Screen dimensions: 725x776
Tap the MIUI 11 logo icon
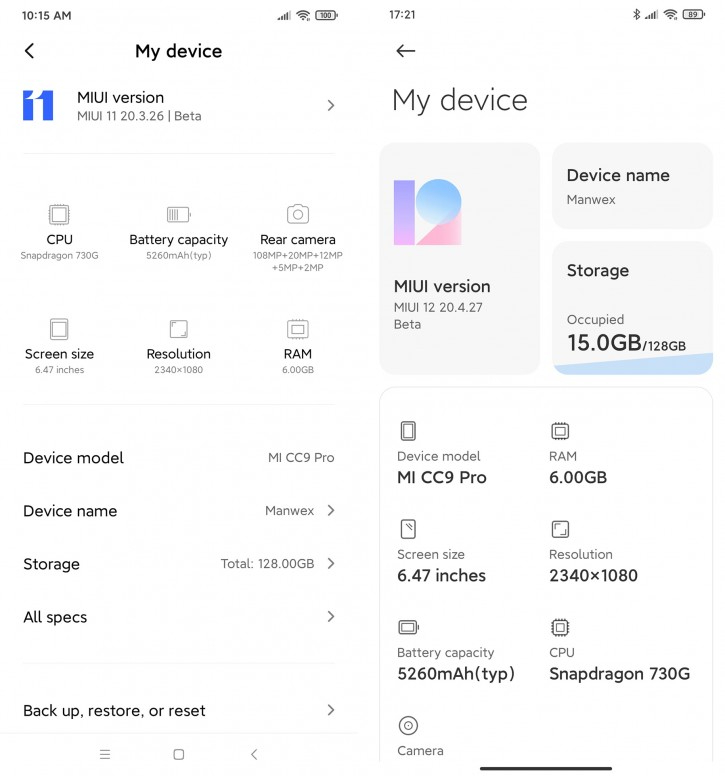[x=38, y=105]
